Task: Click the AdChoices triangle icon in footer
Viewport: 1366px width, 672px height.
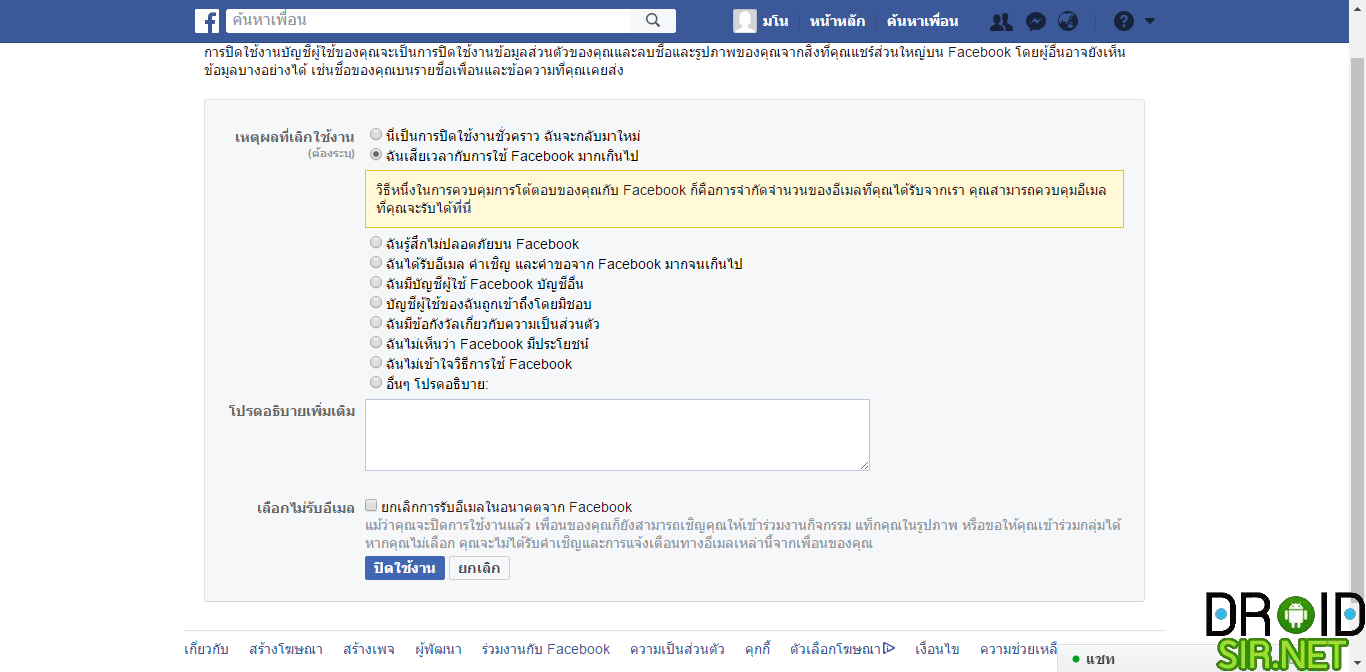Action: pos(888,649)
